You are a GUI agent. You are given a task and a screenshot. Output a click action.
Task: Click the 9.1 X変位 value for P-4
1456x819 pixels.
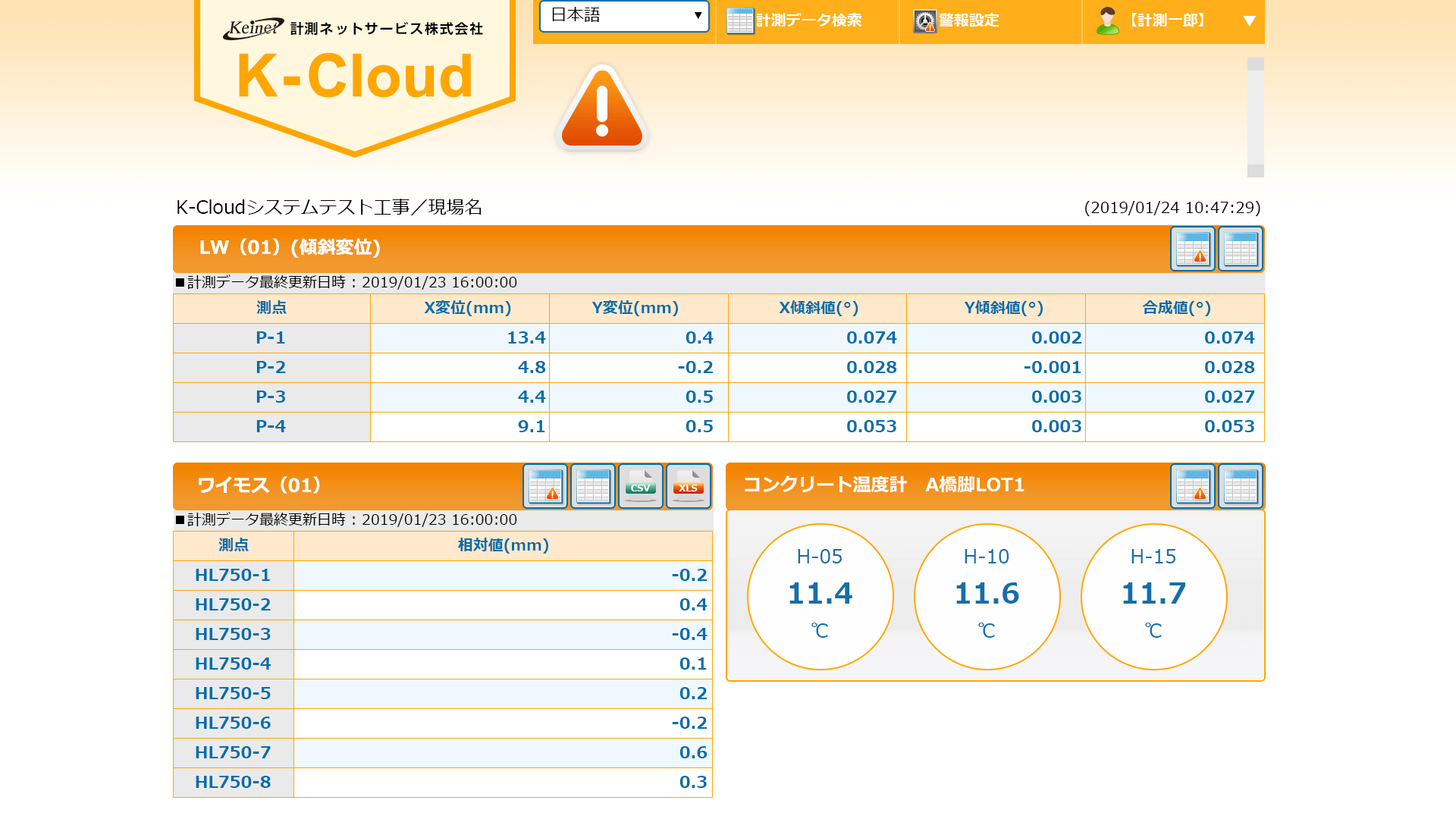tap(532, 427)
